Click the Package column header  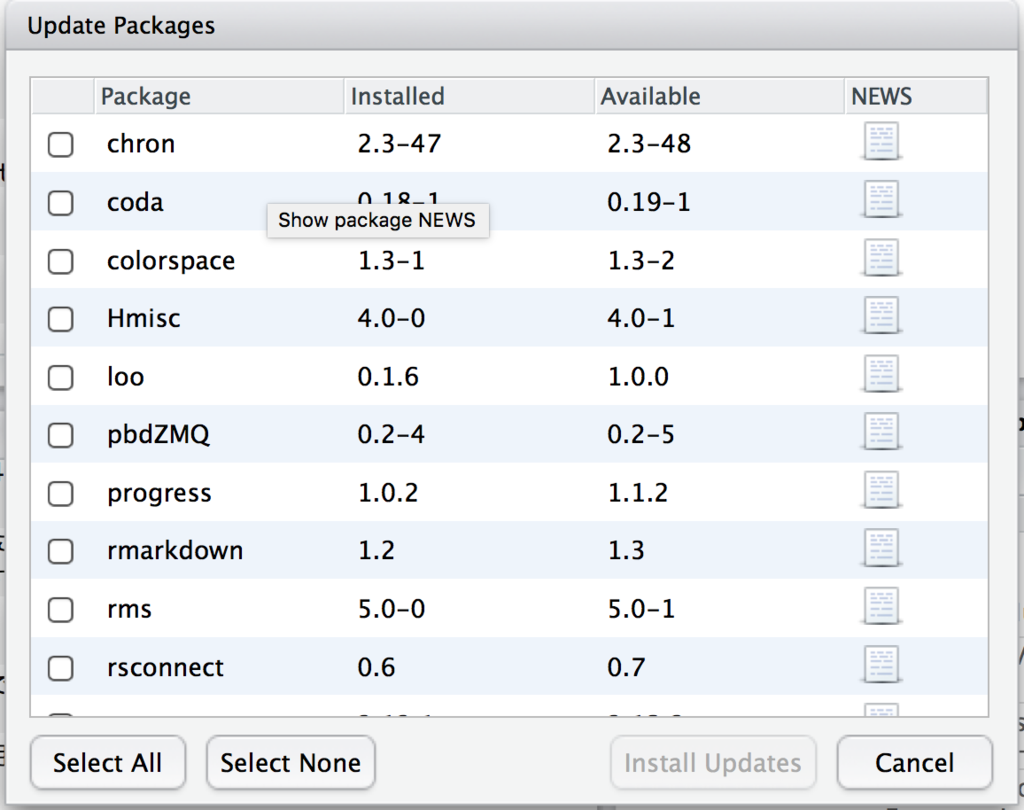[219, 96]
